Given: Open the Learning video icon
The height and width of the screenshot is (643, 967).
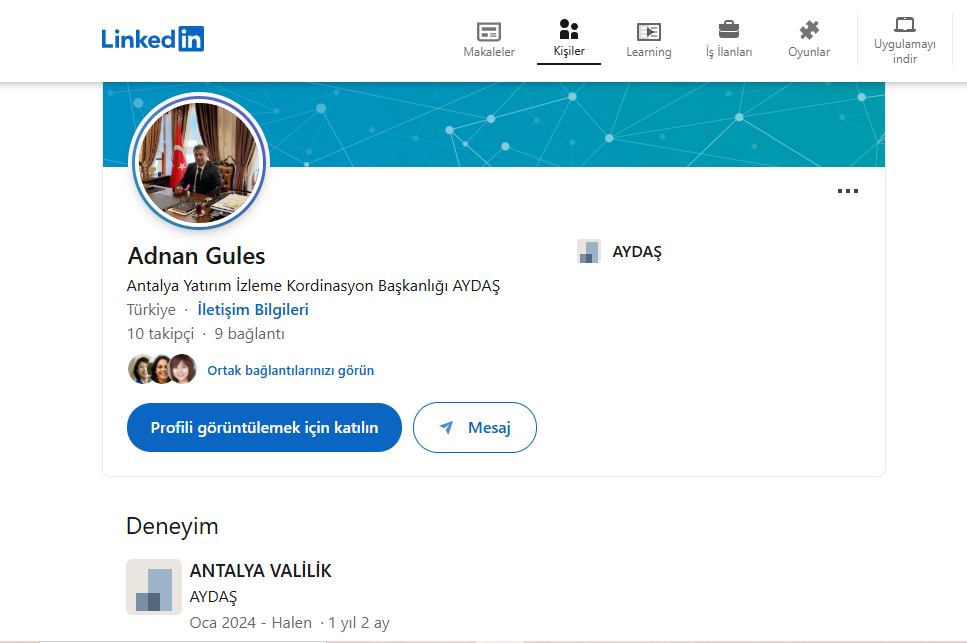Looking at the screenshot, I should coord(649,31).
